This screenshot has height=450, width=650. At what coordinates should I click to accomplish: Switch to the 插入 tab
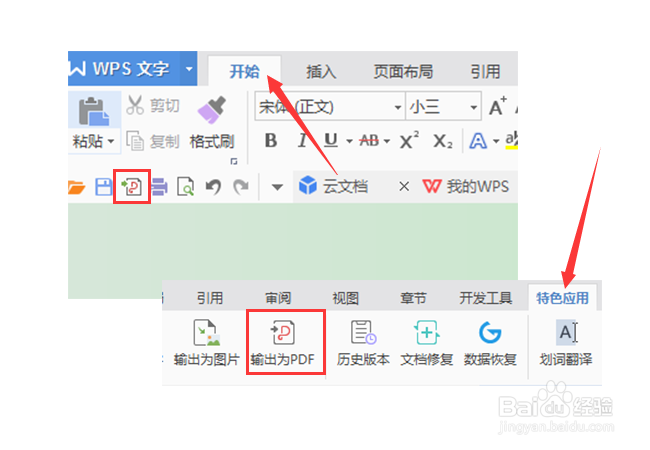321,71
